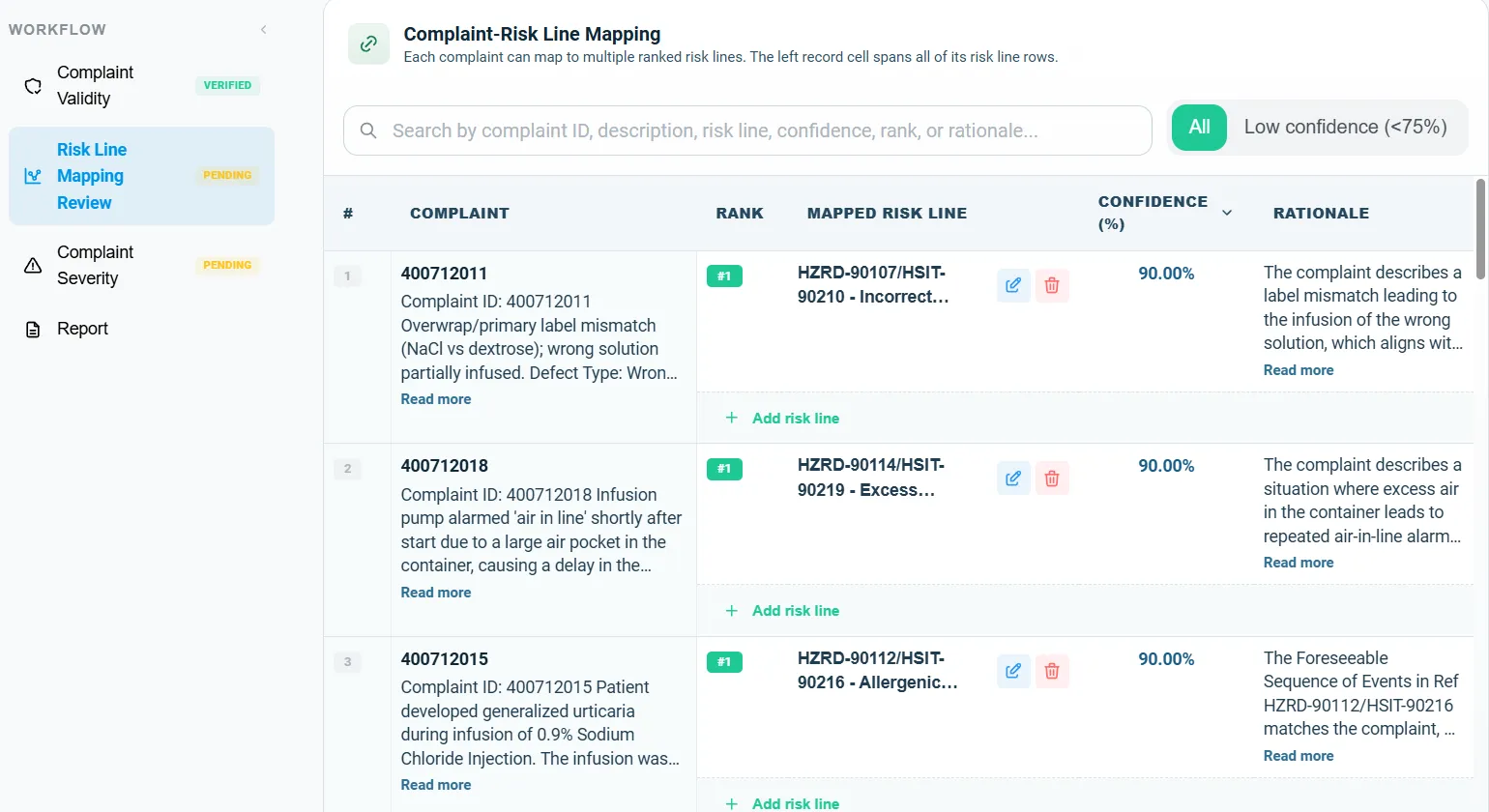Click the #1 rank badge for complaint 400712018
This screenshot has height=812, width=1489.
tap(724, 469)
